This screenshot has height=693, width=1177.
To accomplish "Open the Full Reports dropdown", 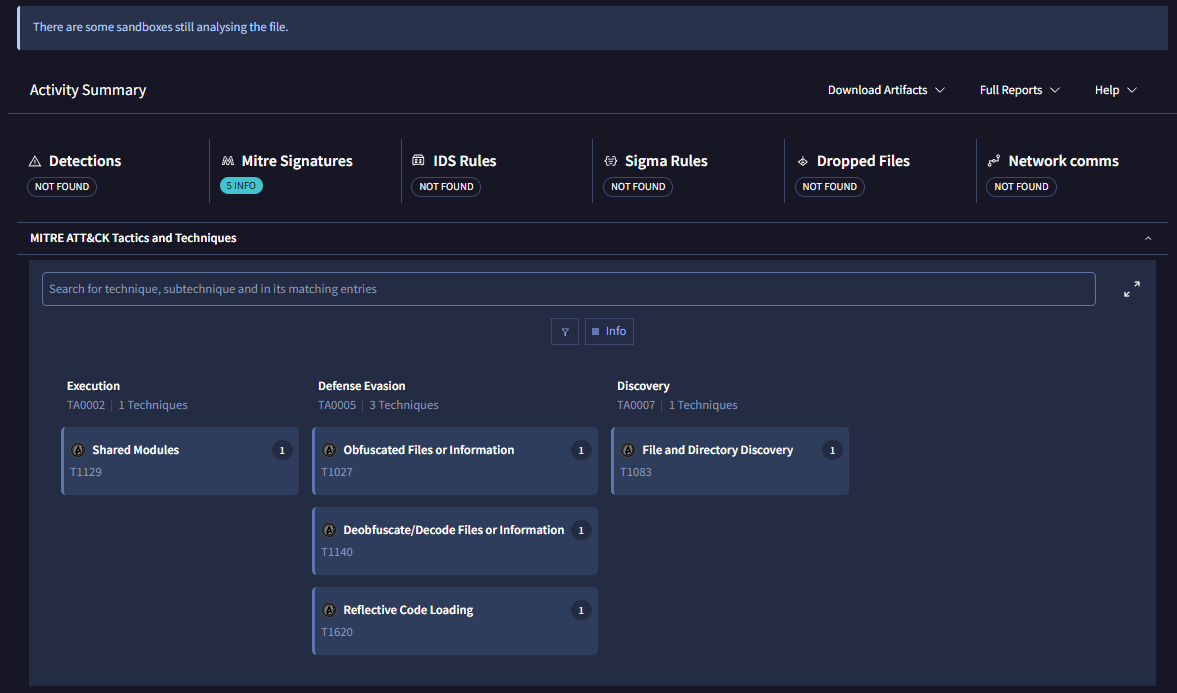I will point(1019,90).
